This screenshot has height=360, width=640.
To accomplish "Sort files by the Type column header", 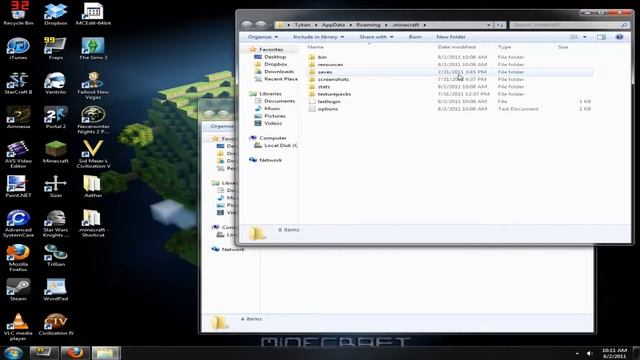I will pos(504,47).
